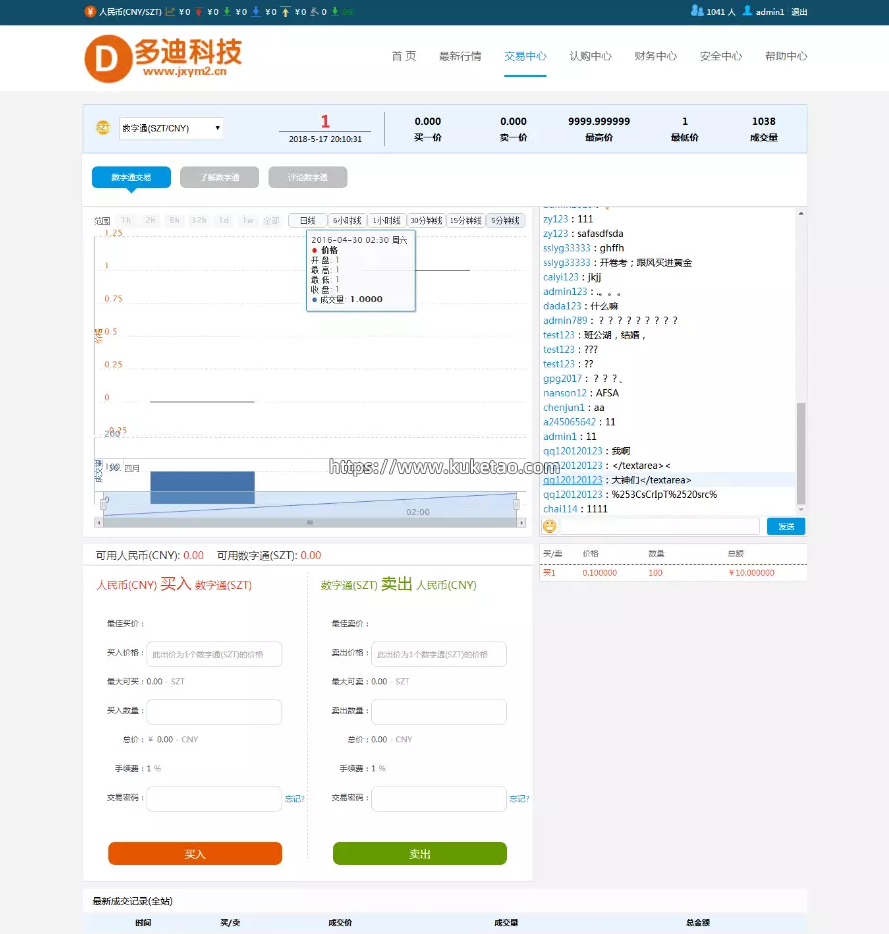Click the green 卖出 sell button
The height and width of the screenshot is (934, 889).
click(x=419, y=854)
